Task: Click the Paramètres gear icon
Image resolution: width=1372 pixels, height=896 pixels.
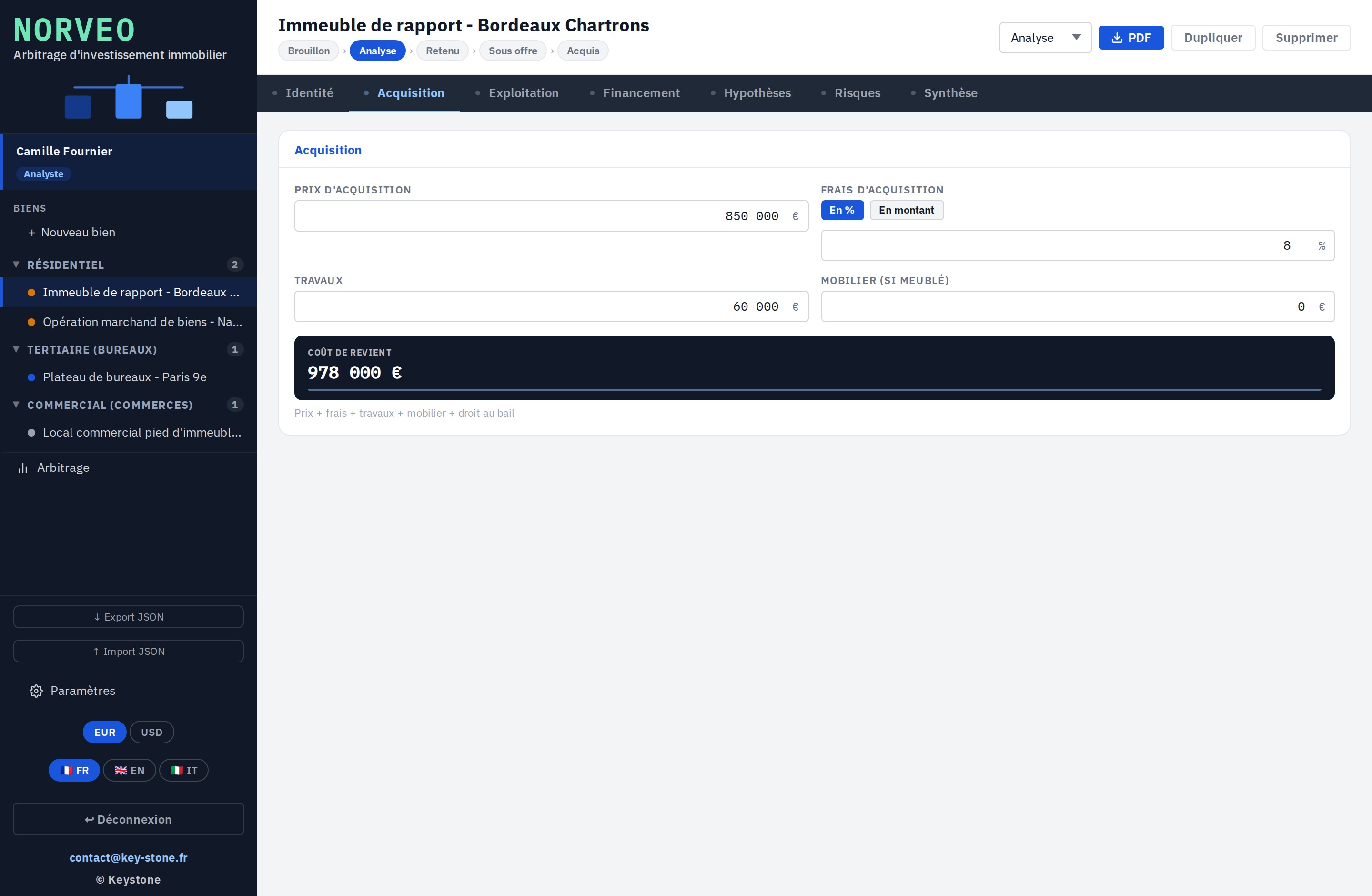Action: click(36, 691)
